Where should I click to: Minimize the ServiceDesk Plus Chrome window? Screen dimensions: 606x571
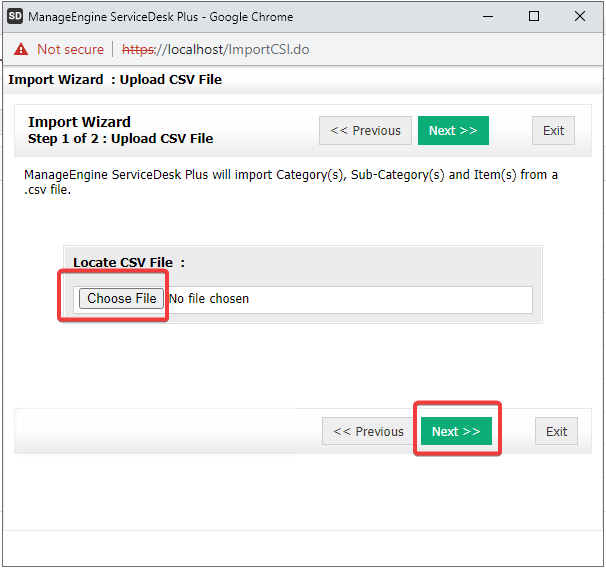(487, 17)
